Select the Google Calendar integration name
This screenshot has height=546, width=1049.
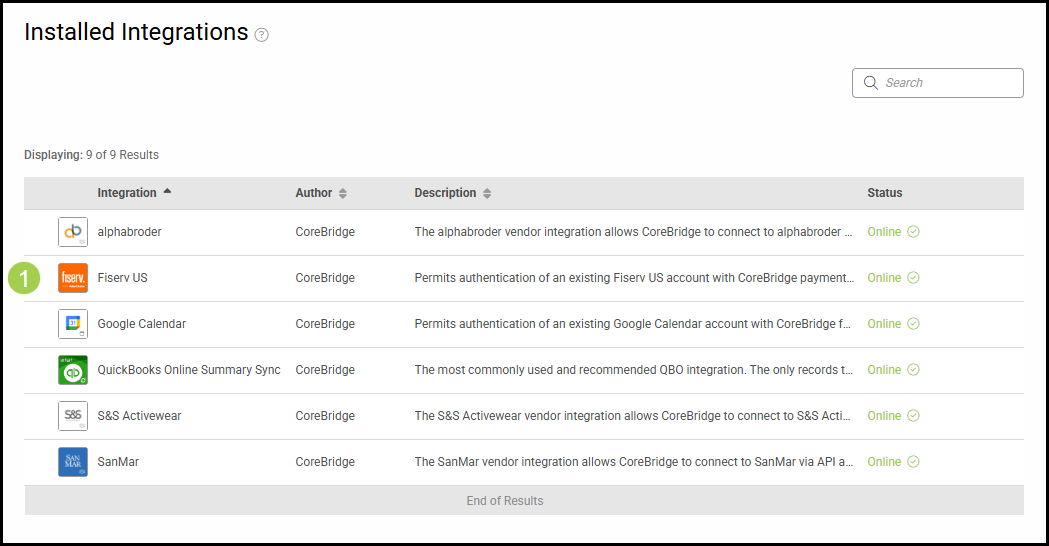pyautogui.click(x=142, y=324)
